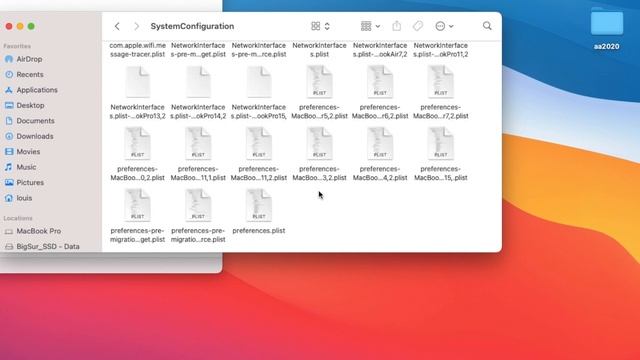
Task: Open the view mode up-down chevron
Action: (327, 26)
